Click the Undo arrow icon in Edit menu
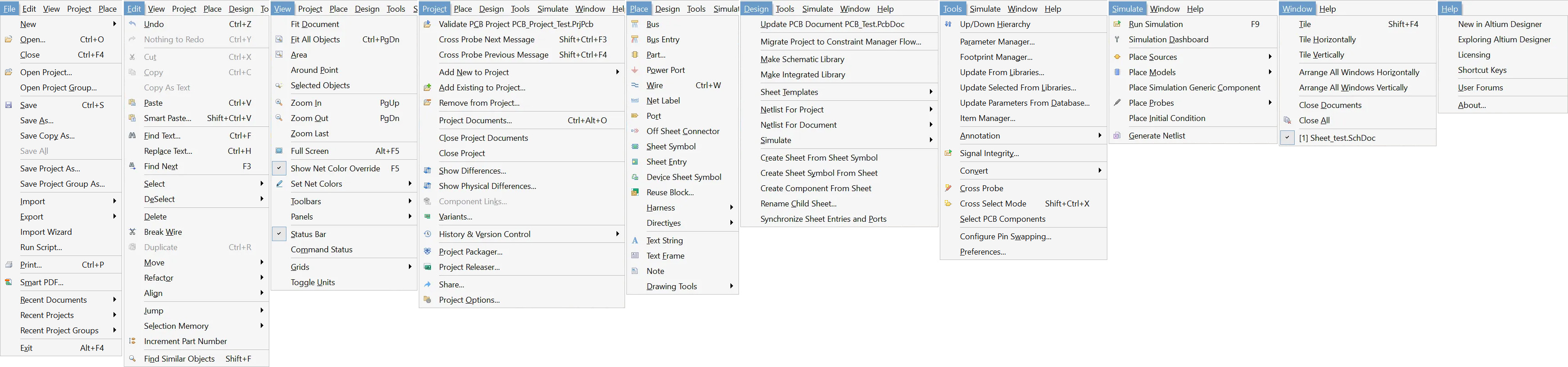Screen dimensions: 1568x367 click(132, 24)
